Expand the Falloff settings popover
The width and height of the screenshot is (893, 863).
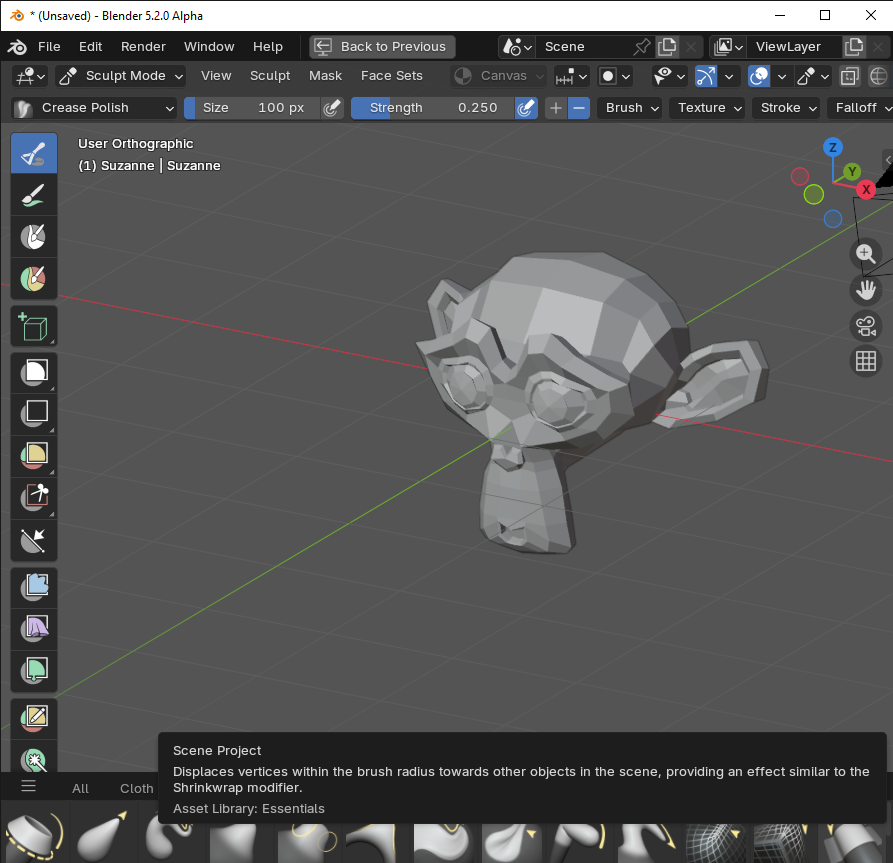(862, 108)
